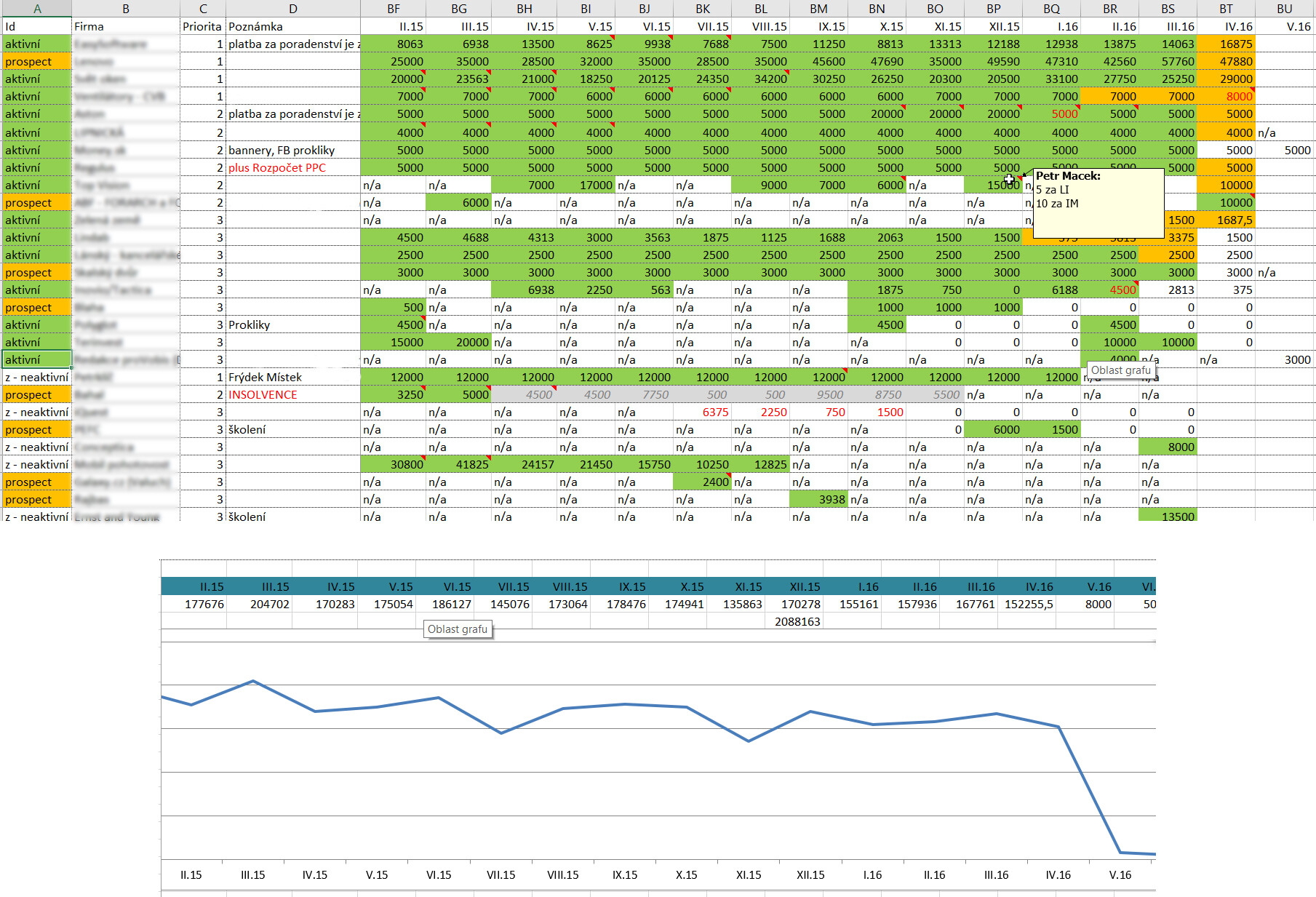The height and width of the screenshot is (897, 1316).
Task: Select the cell with value 1687,5
Action: (x=1226, y=220)
